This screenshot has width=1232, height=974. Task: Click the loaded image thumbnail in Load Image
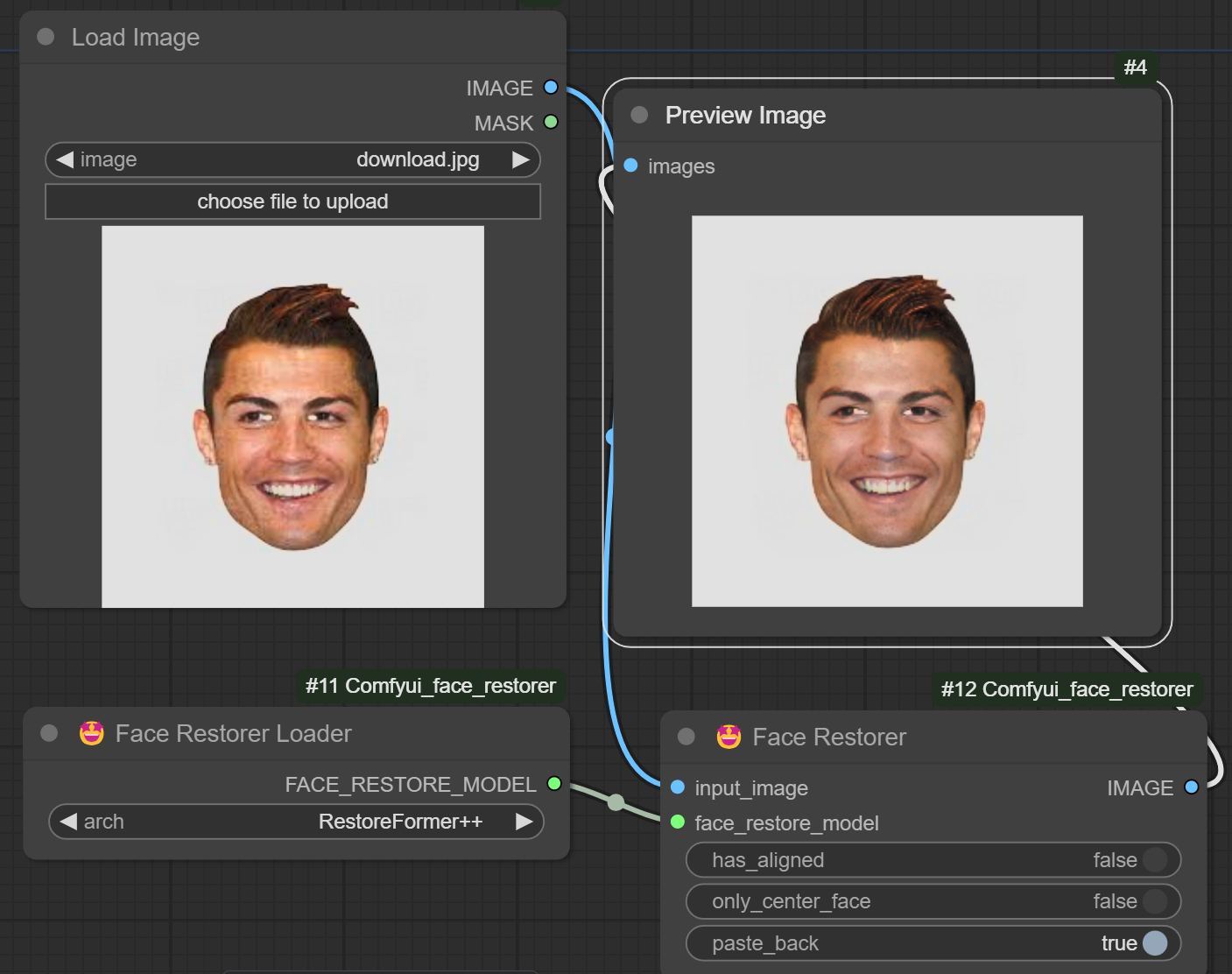(292, 417)
